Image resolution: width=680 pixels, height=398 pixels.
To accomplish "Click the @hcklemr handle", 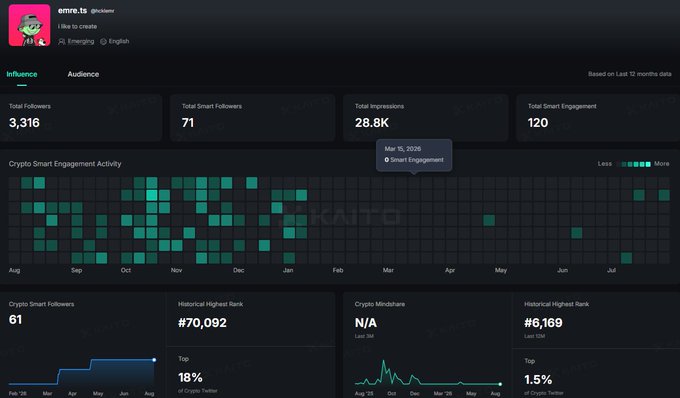I will tap(103, 11).
